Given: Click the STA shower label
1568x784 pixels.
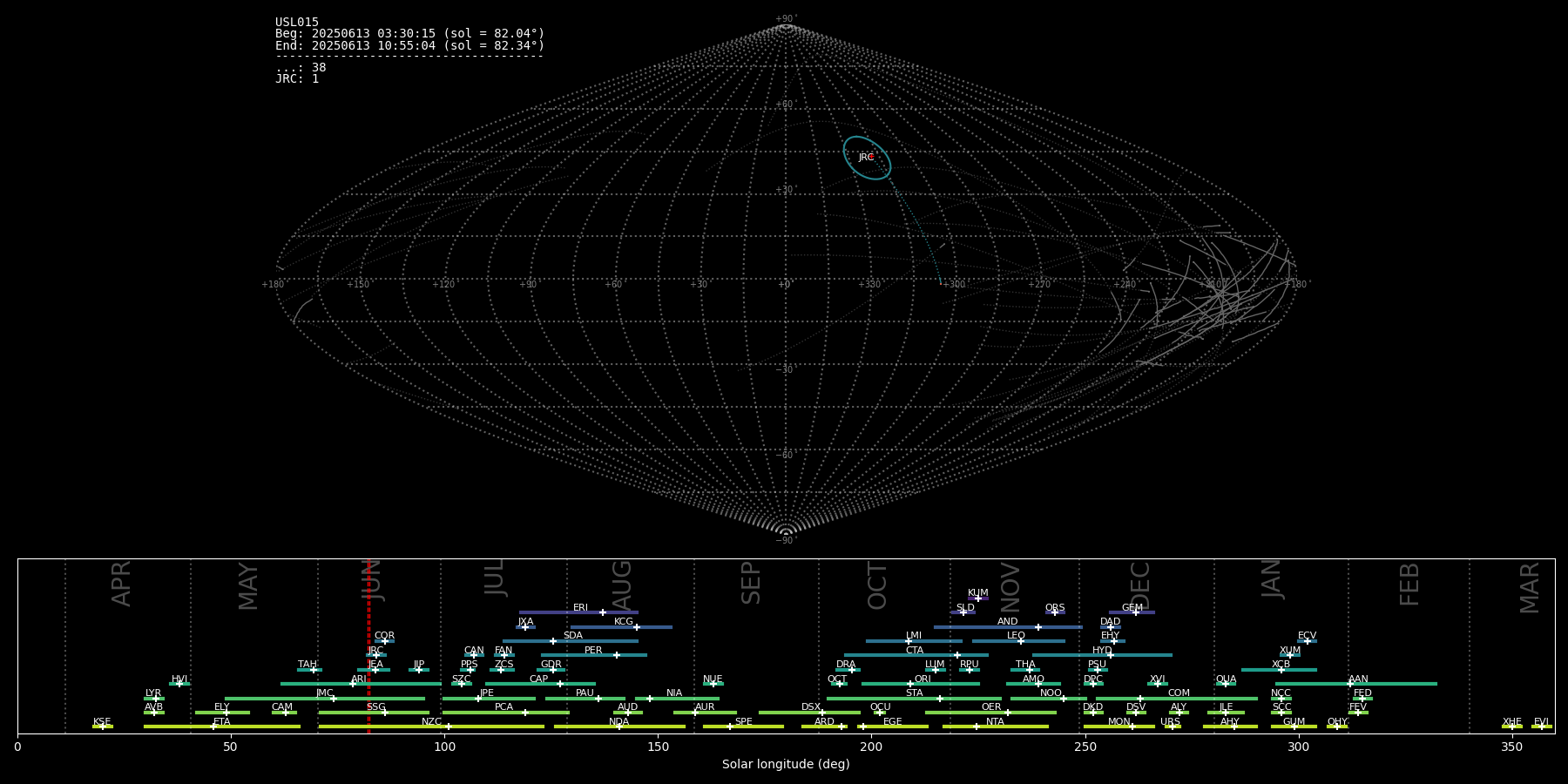Looking at the screenshot, I should pos(914,693).
